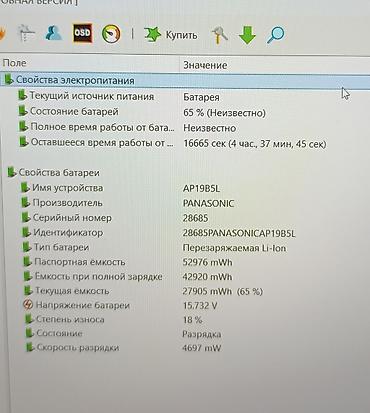Open the wrench and tools toolbar icon
This screenshot has height=413, width=370.
tap(220, 35)
